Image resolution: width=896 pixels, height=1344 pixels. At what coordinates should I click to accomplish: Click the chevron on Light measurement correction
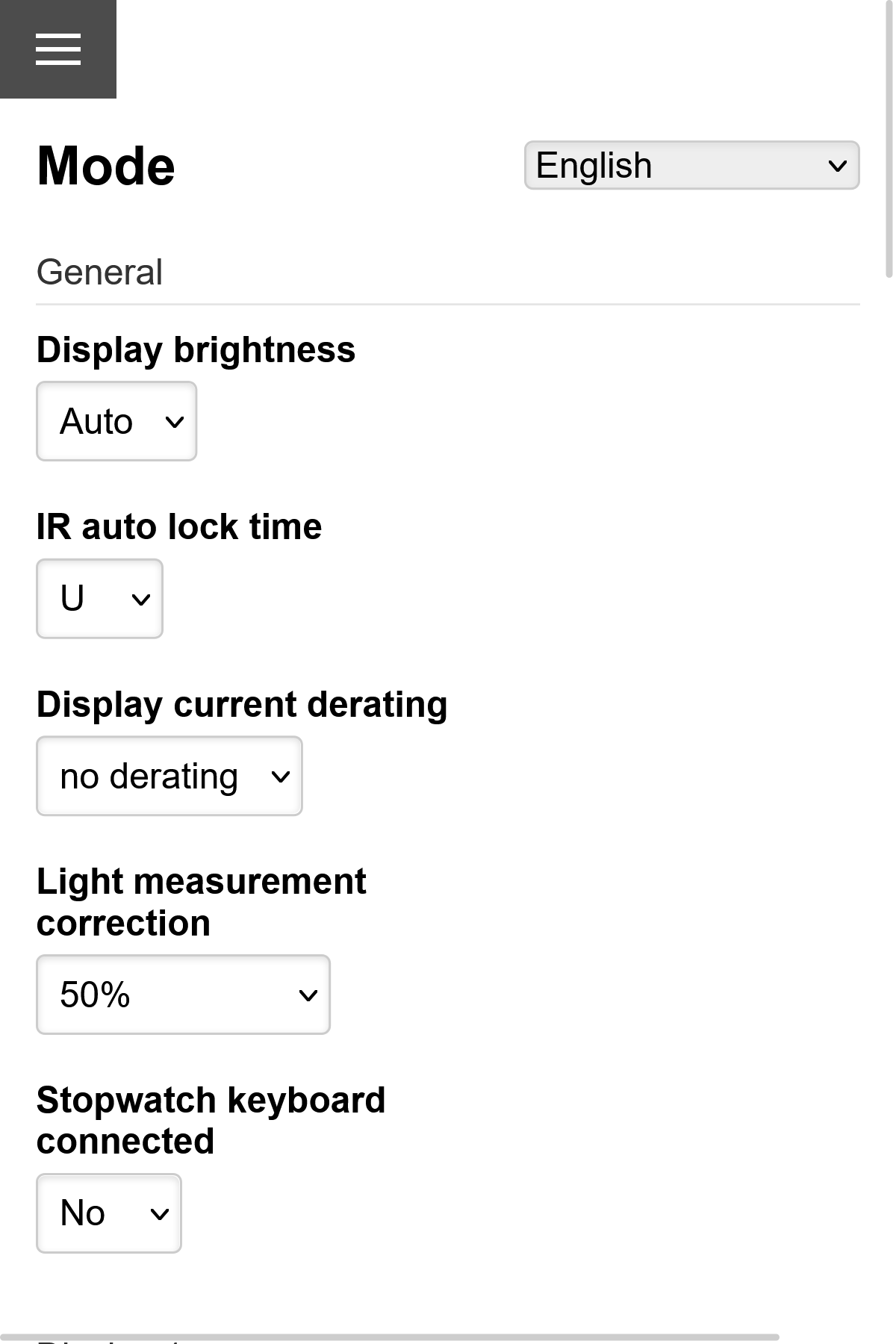(x=308, y=995)
